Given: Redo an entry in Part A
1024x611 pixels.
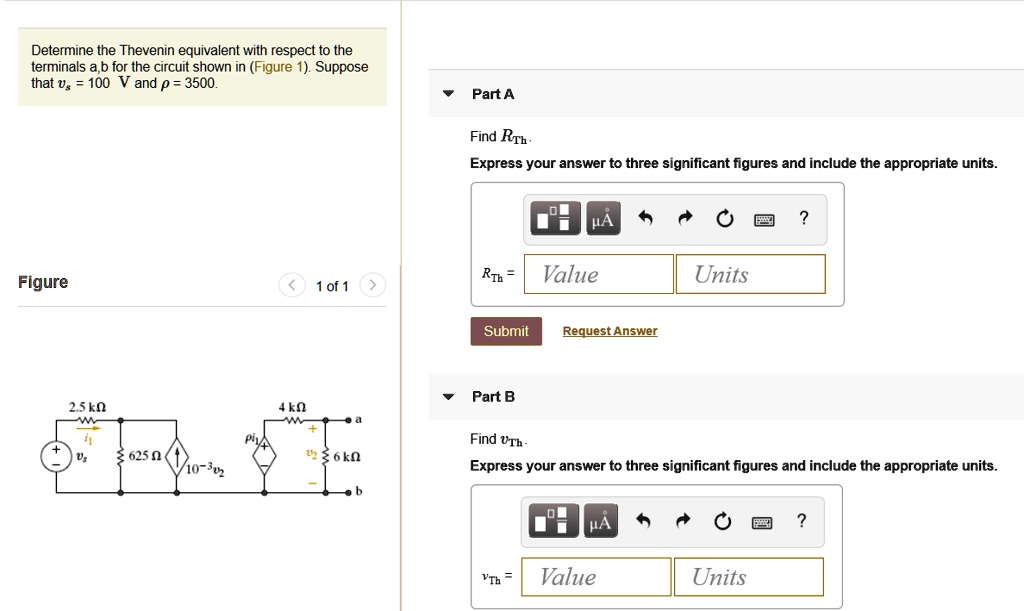Looking at the screenshot, I should tap(684, 218).
